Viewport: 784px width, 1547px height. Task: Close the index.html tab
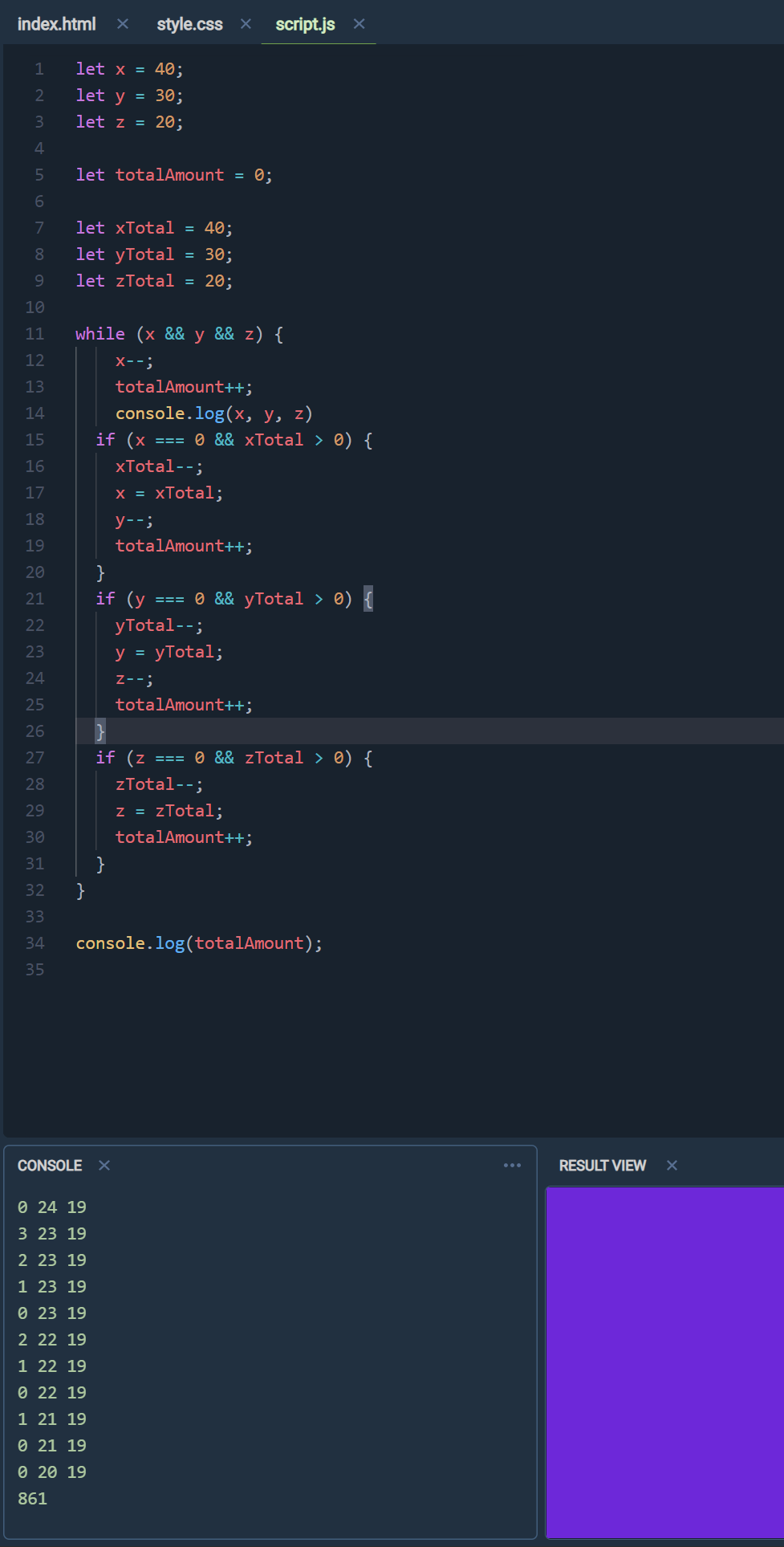pos(123,24)
